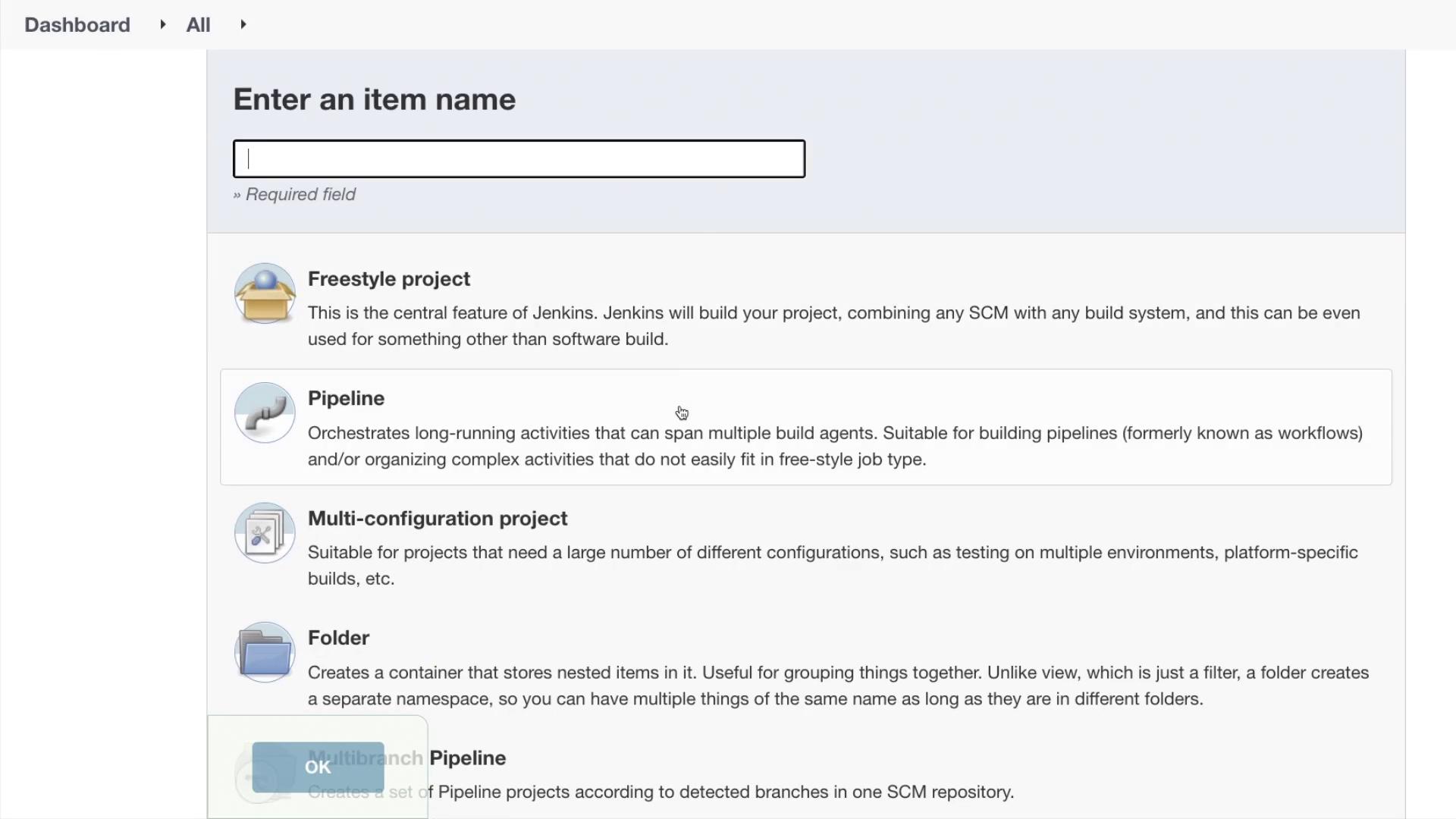The height and width of the screenshot is (819, 1456).
Task: Click the Pipeline pipe icon
Action: (265, 413)
